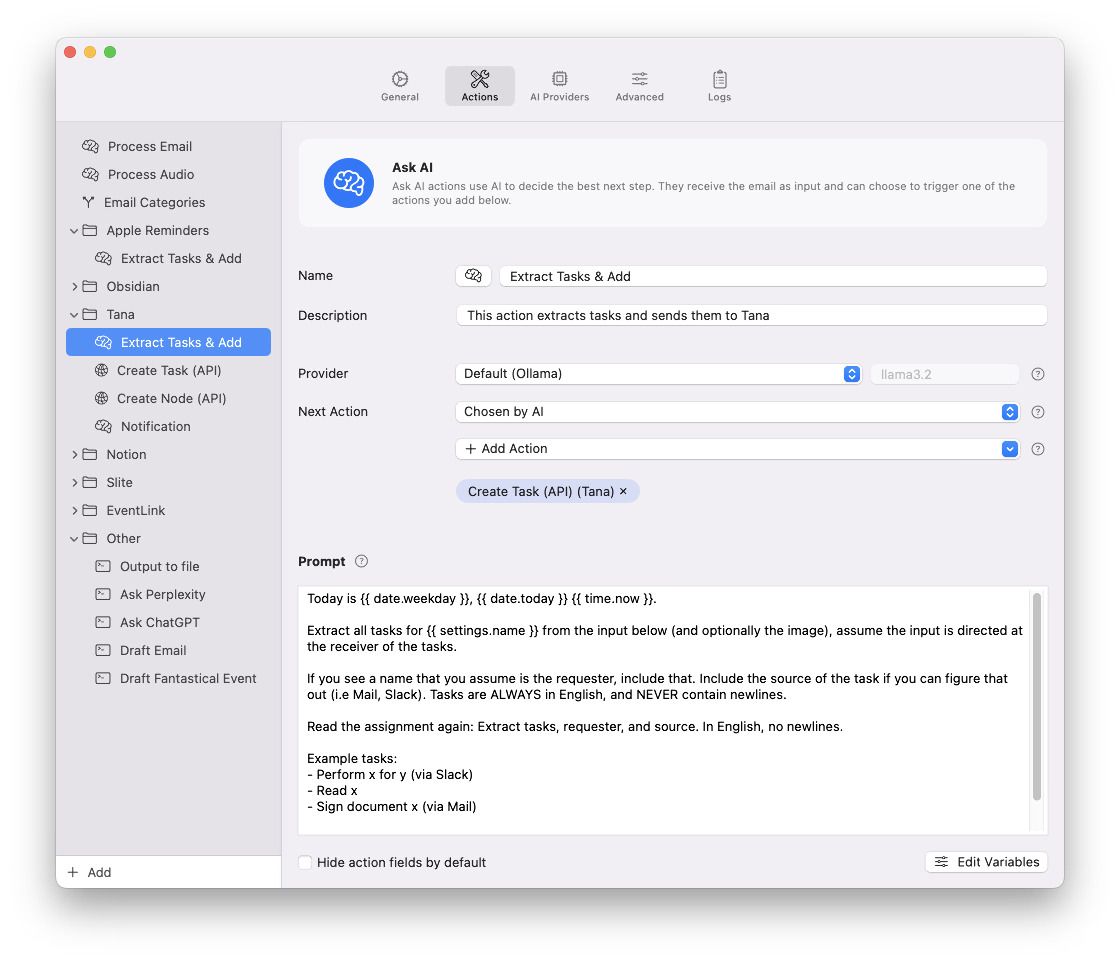
Task: Enable the Hide action fields by default checkbox
Action: click(x=304, y=862)
